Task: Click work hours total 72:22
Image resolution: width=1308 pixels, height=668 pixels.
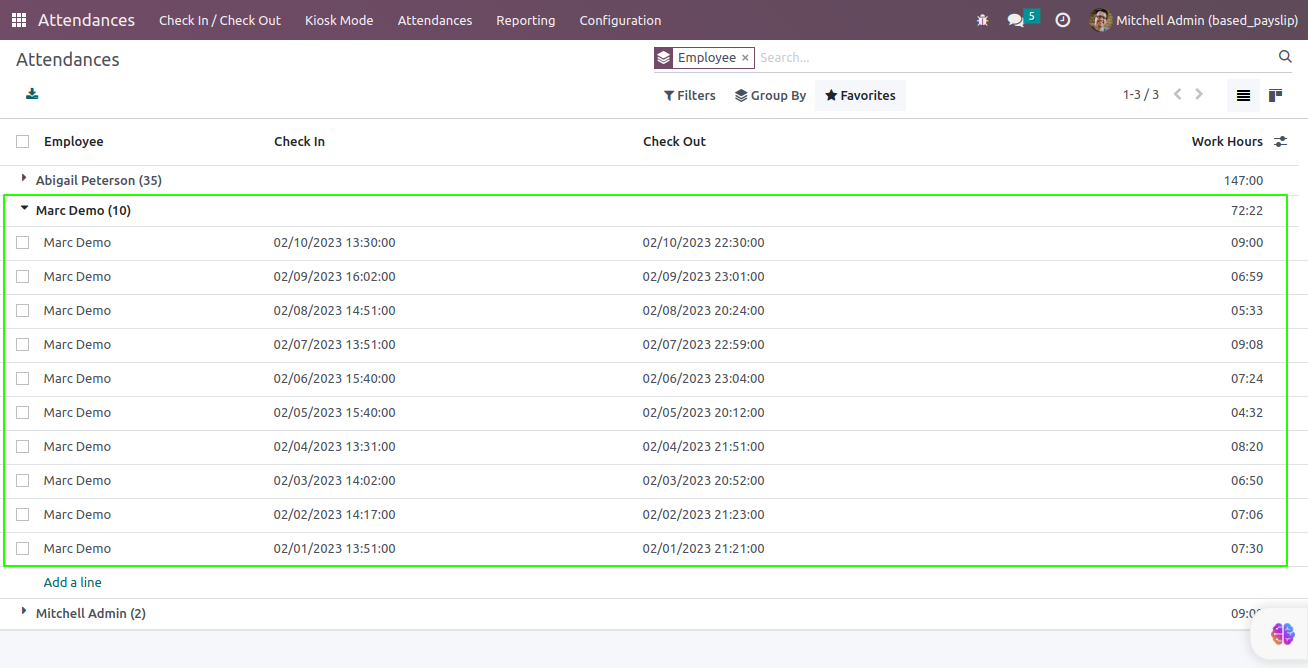Action: [1247, 211]
